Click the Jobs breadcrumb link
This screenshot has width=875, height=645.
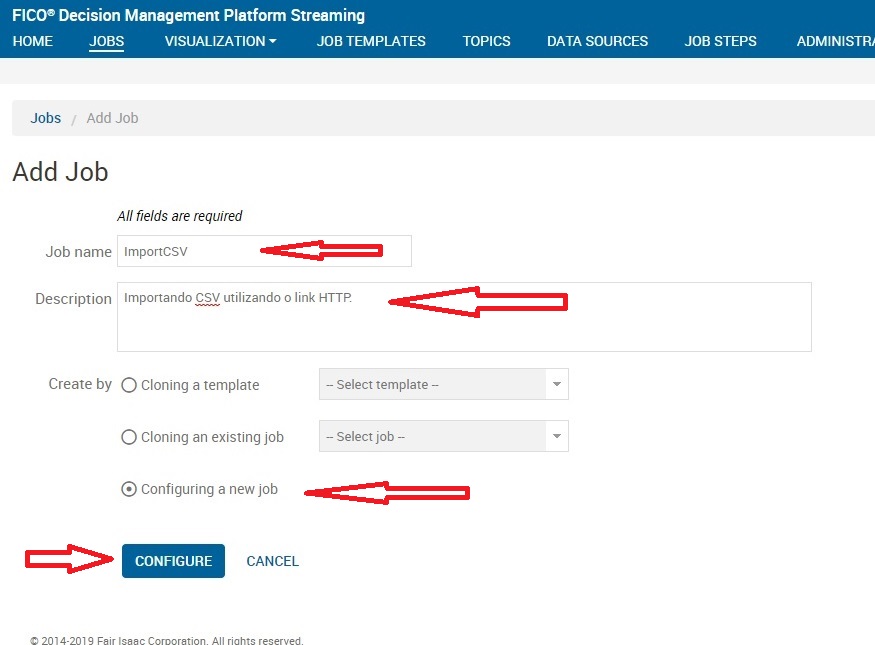[46, 118]
